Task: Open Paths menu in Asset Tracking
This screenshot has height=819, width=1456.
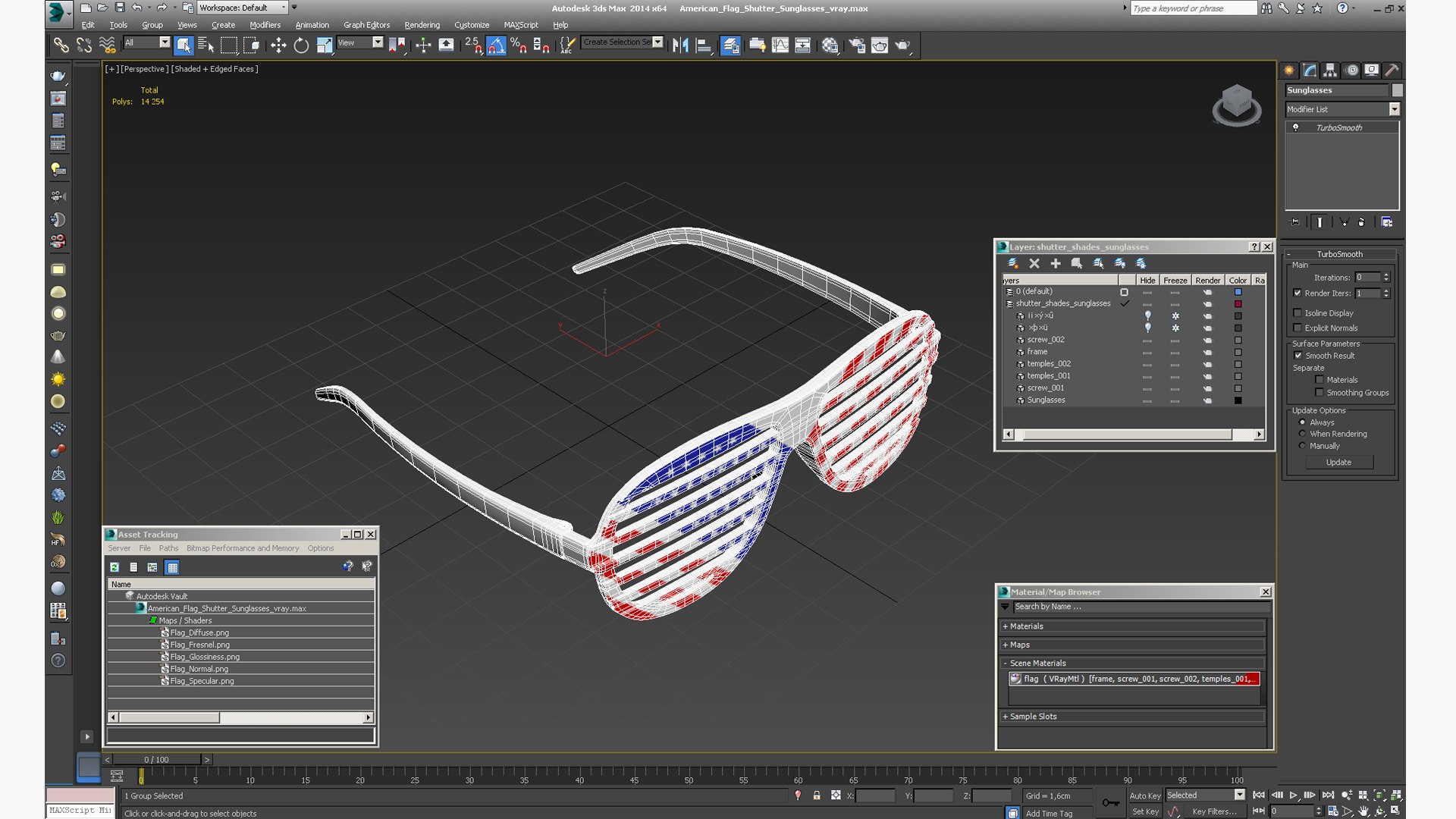Action: pyautogui.click(x=168, y=548)
